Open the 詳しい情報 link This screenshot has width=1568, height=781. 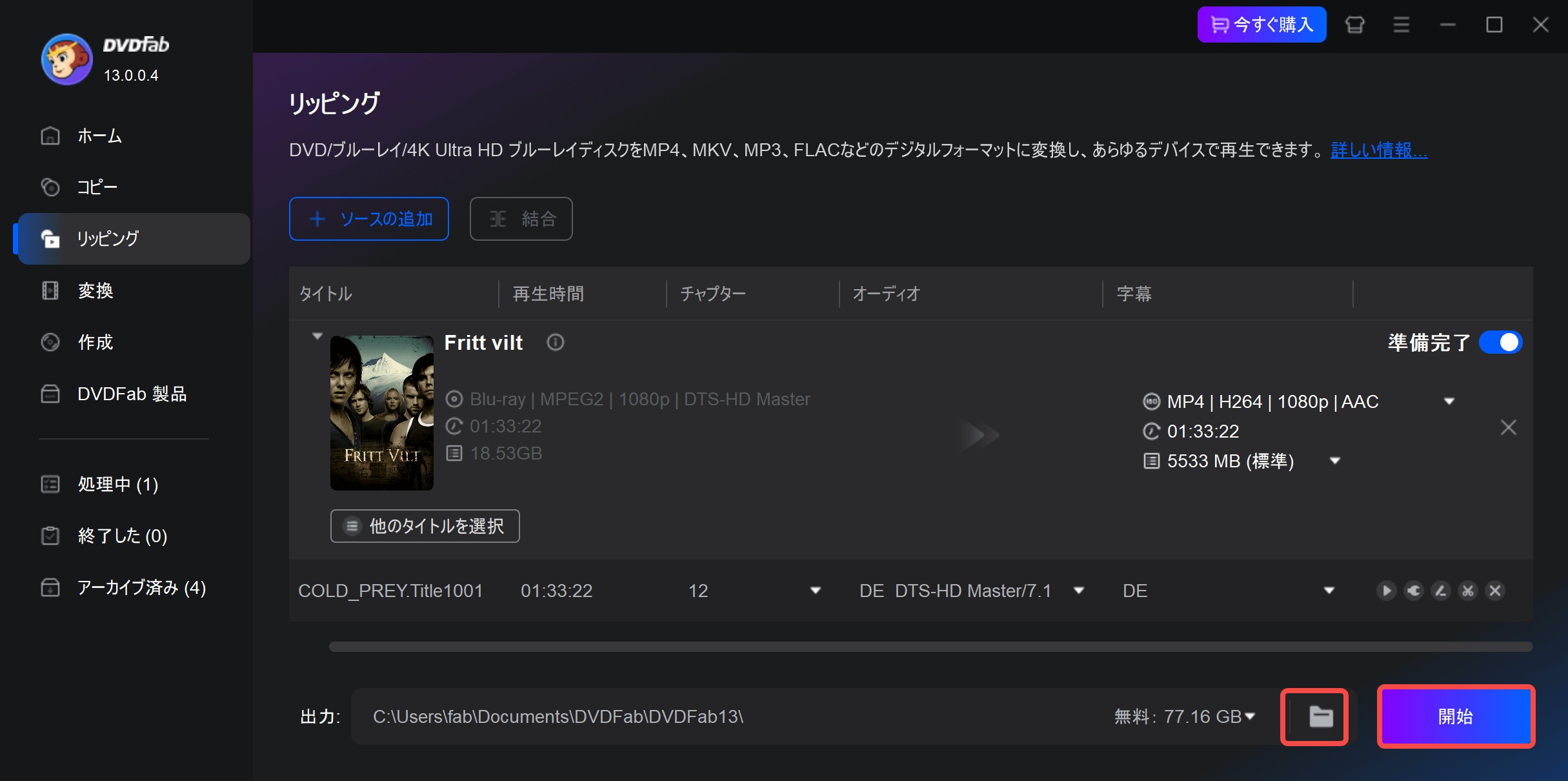pos(1379,150)
